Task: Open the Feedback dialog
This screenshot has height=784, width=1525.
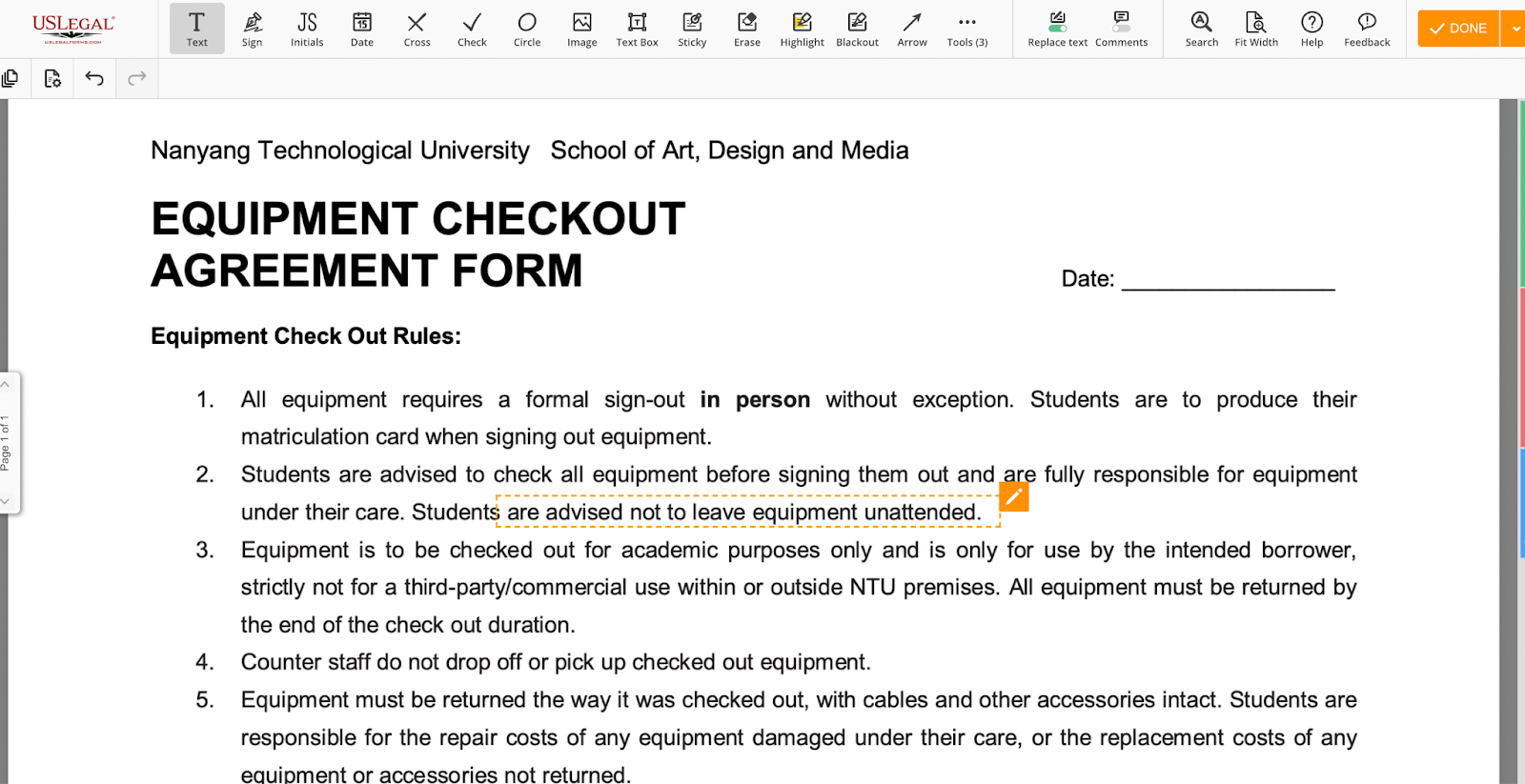Action: click(1367, 29)
